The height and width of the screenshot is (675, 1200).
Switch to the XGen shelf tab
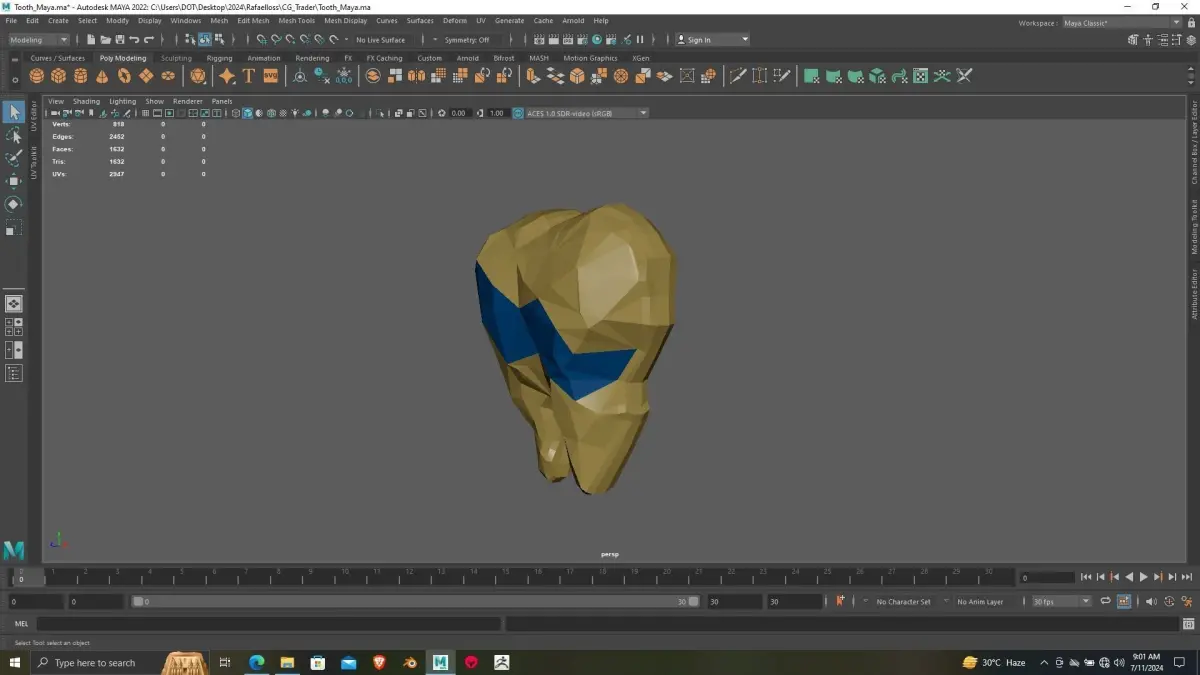pyautogui.click(x=640, y=58)
